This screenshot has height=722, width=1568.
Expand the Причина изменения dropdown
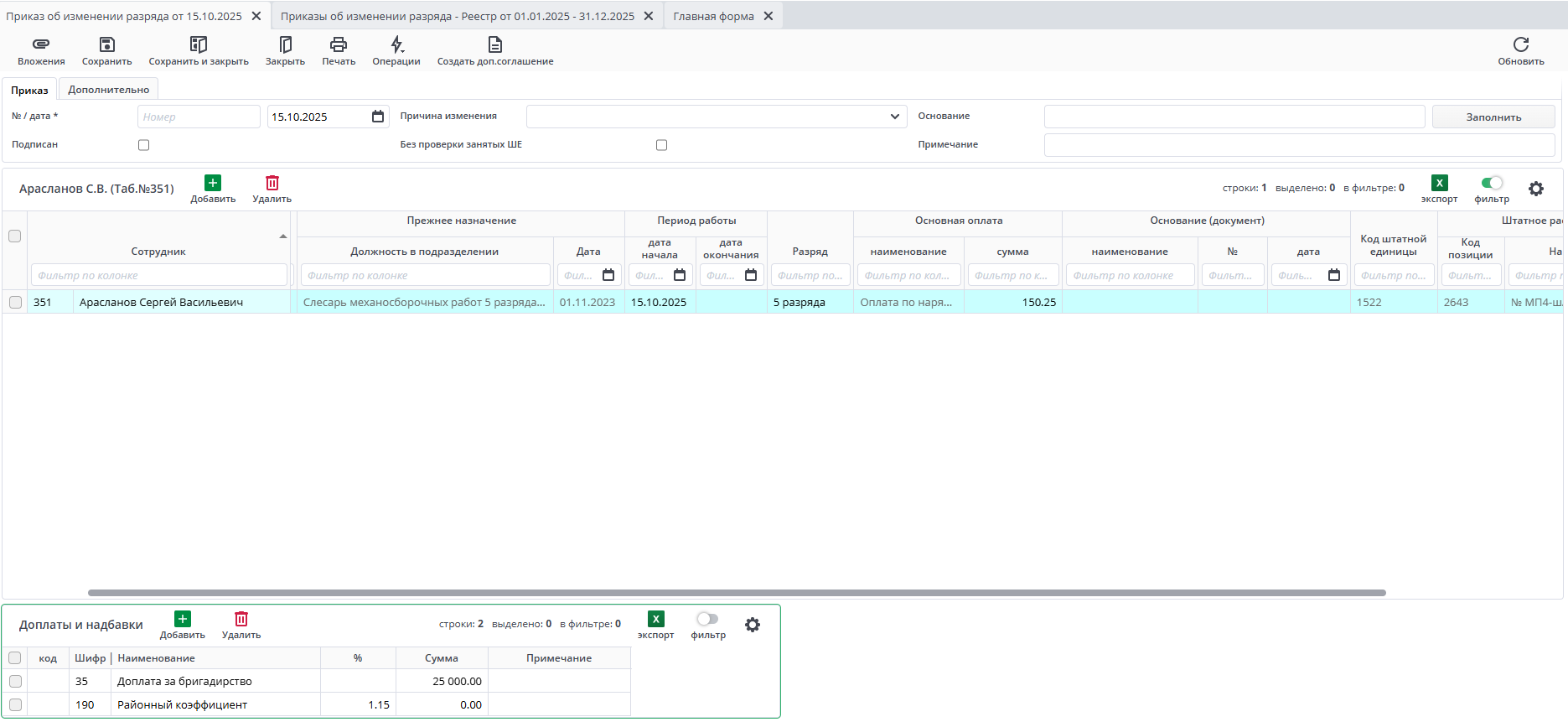(894, 117)
